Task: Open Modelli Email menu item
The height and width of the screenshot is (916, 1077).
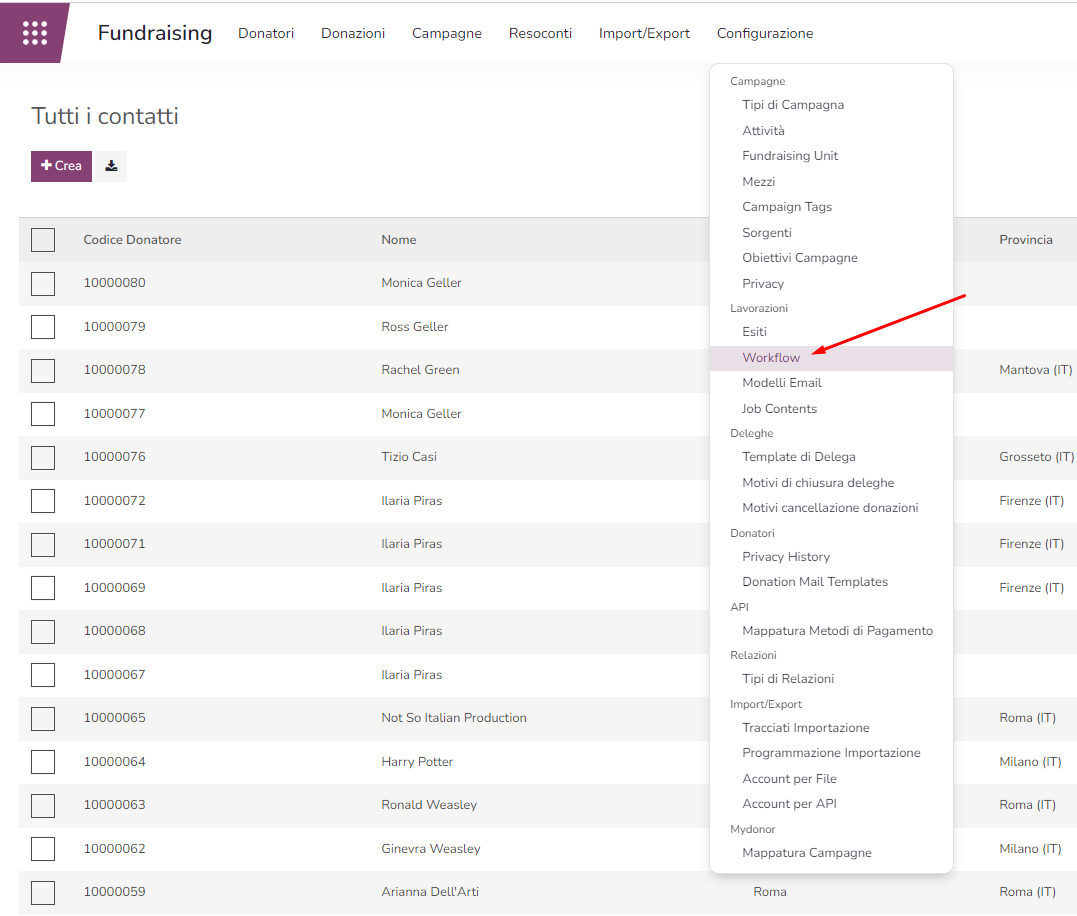Action: coord(781,383)
